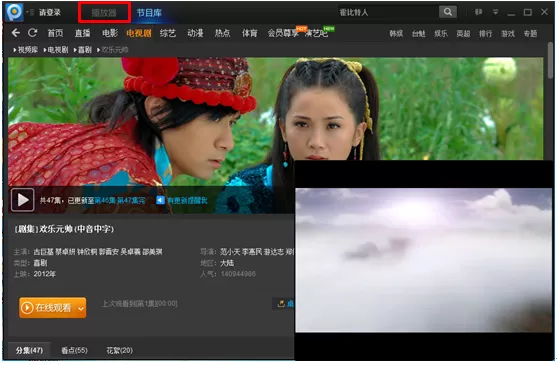Click the 英超 shortcut link
The width and height of the screenshot is (557, 365).
[x=463, y=34]
